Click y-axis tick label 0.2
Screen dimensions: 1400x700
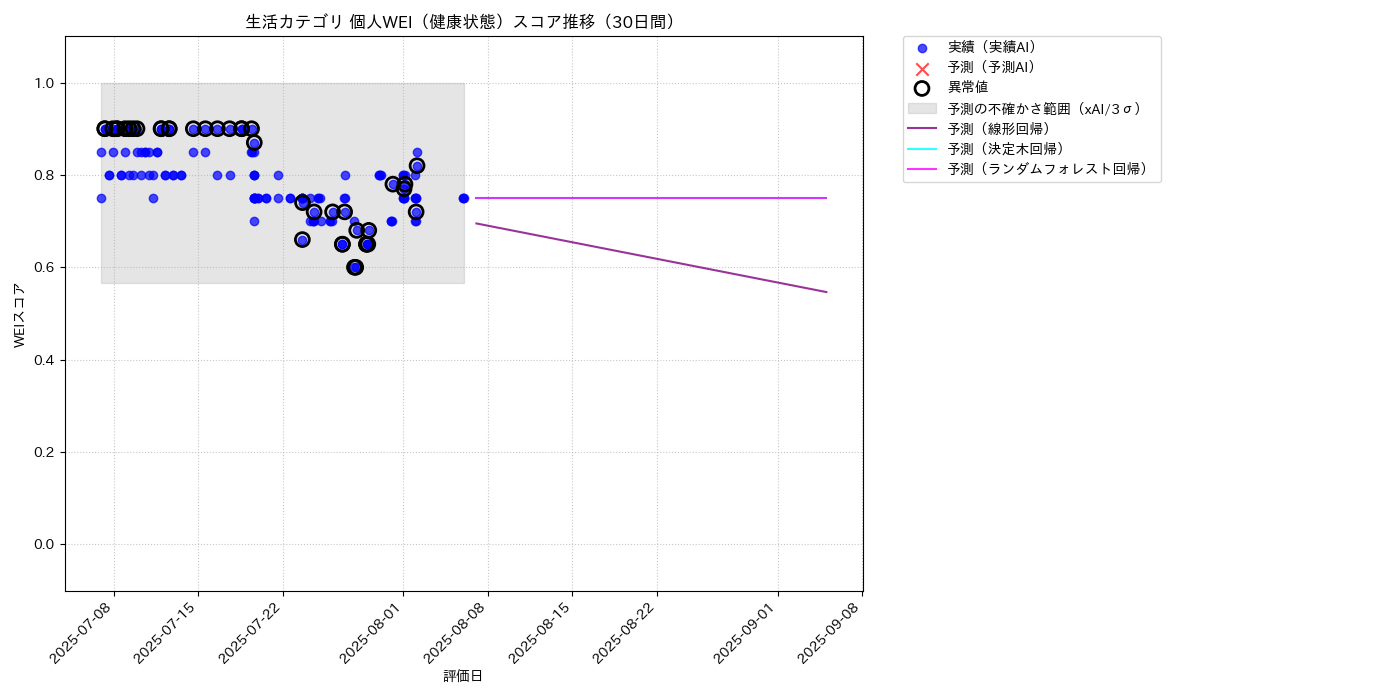coord(46,452)
